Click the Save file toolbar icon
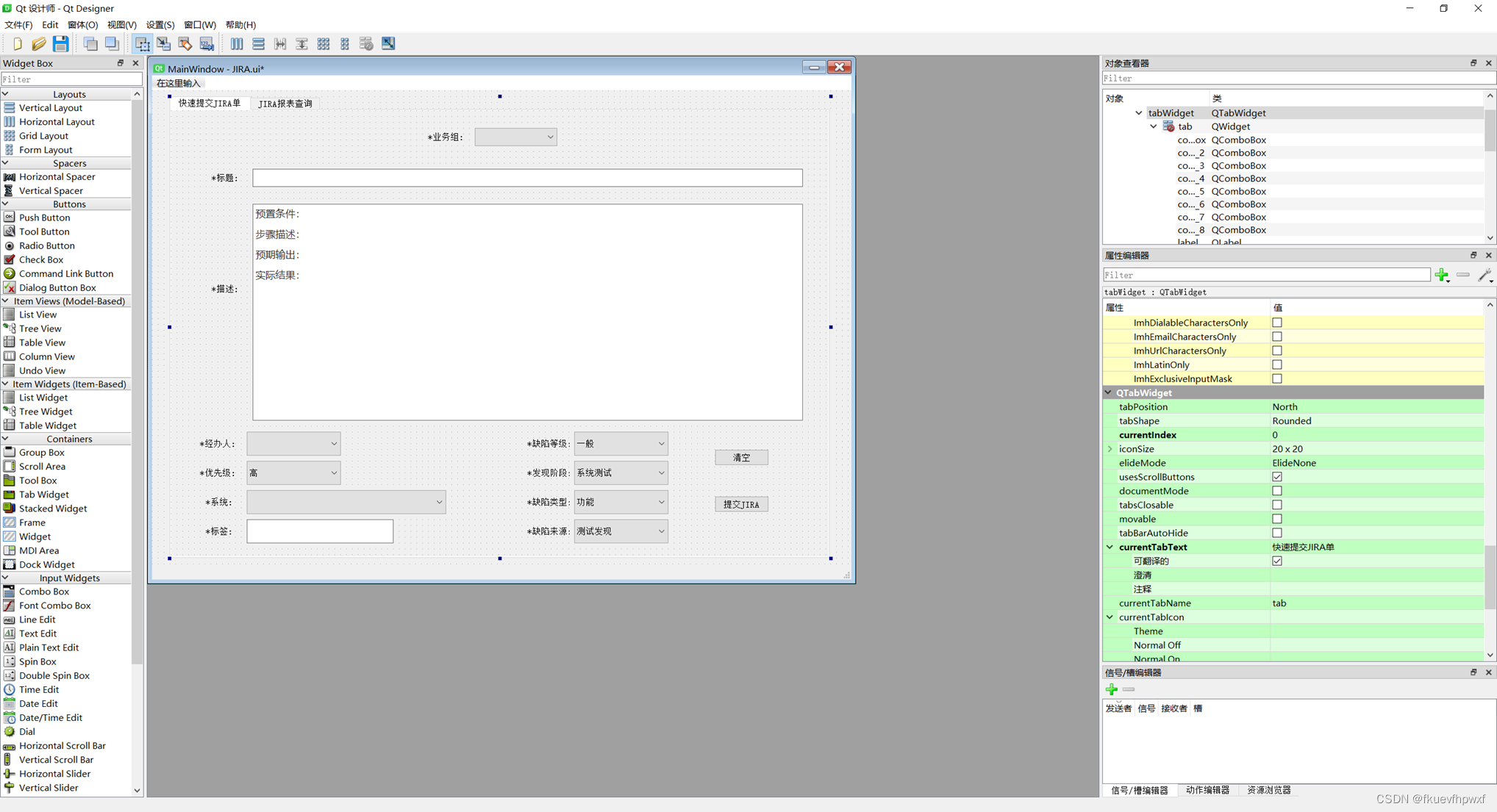The width and height of the screenshot is (1497, 812). point(60,44)
